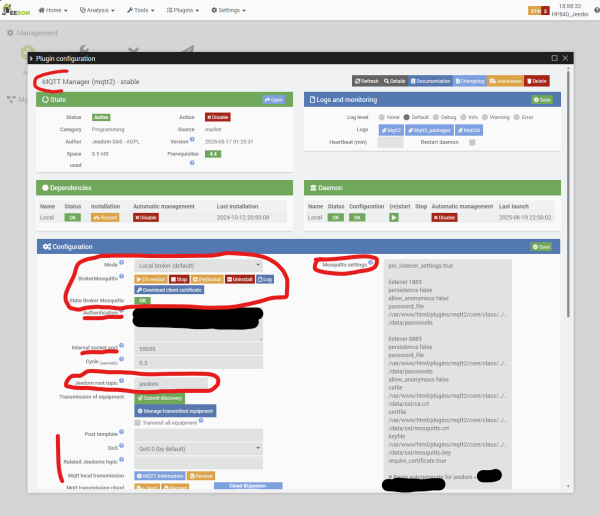The height and width of the screenshot is (516, 600).
Task: Disable dependencies automatic management
Action: [x=146, y=218]
